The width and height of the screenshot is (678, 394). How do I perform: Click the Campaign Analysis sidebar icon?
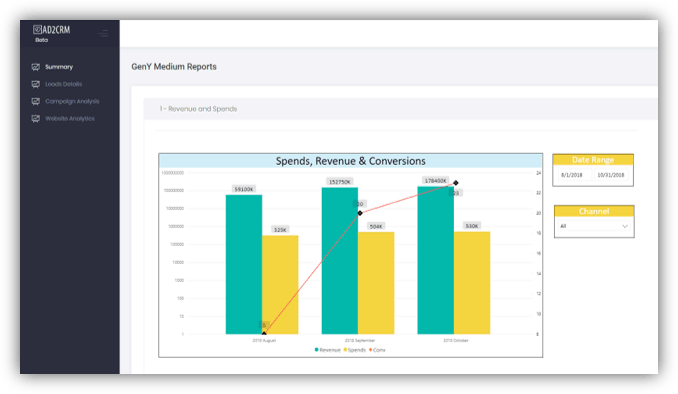click(35, 102)
